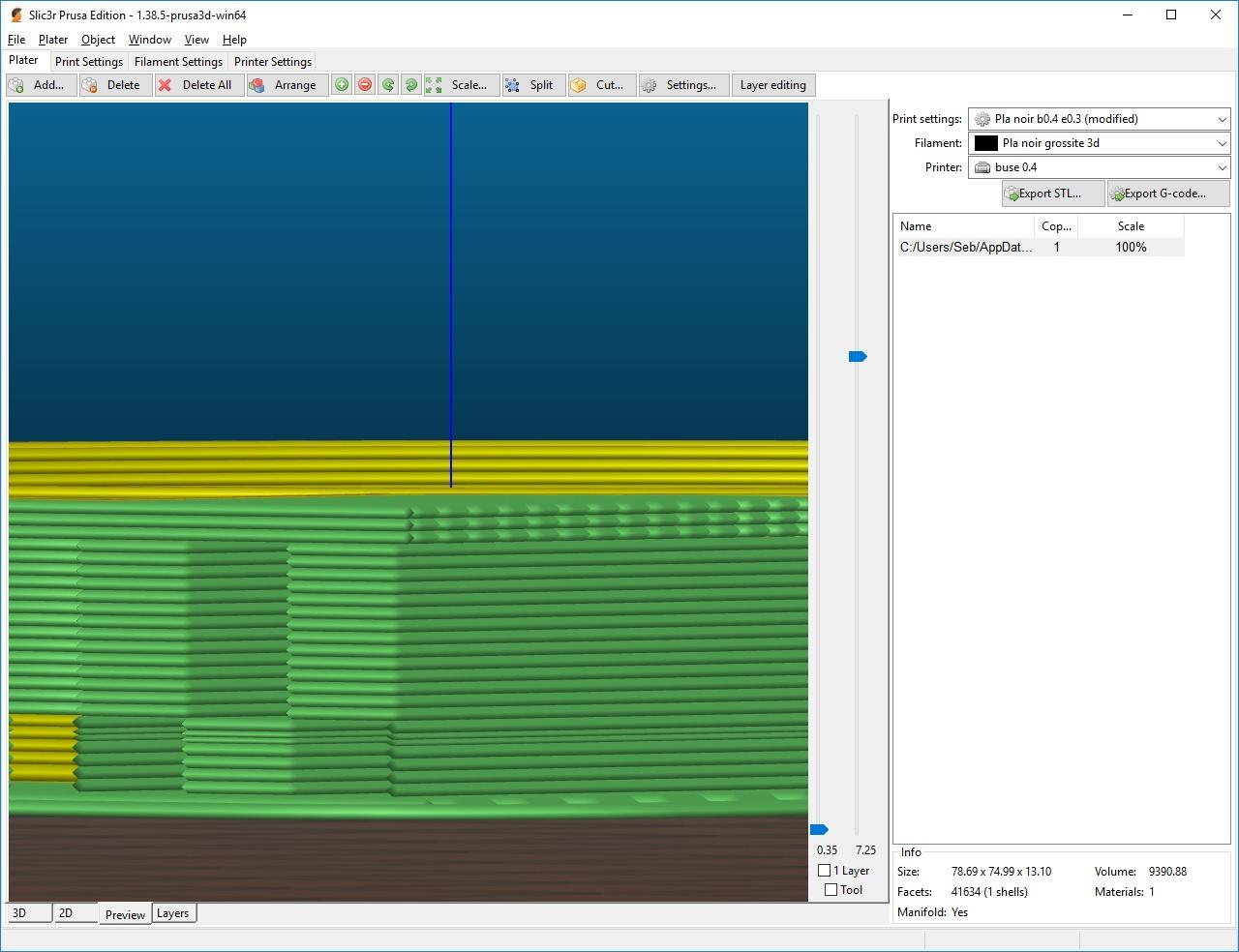Click the green plus 'More copies' icon
Screen dimensions: 1239x952
tap(342, 85)
